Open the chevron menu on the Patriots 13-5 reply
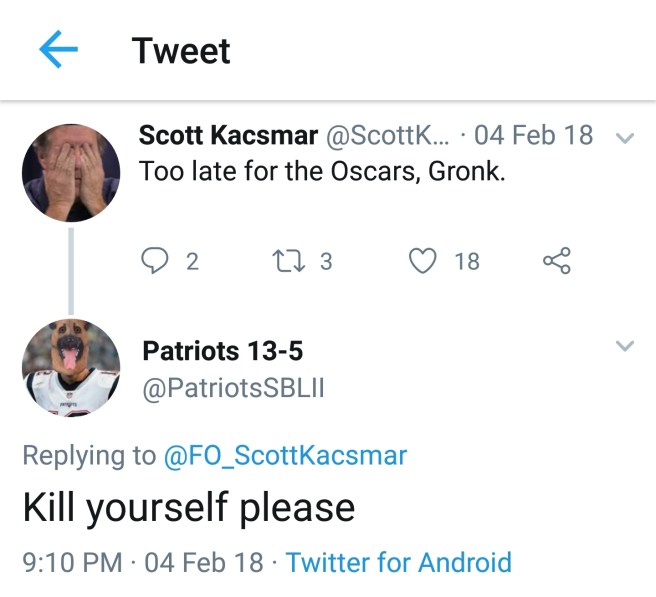Viewport: 656px width, 597px height. 624,347
